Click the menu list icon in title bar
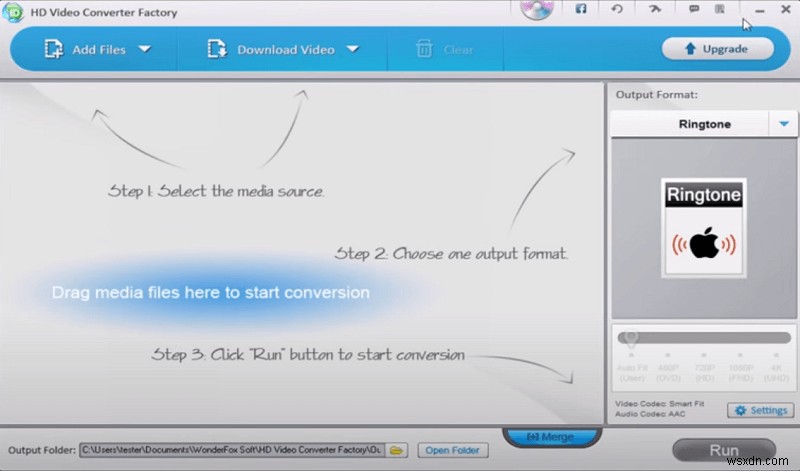The height and width of the screenshot is (471, 800). pyautogui.click(x=719, y=9)
